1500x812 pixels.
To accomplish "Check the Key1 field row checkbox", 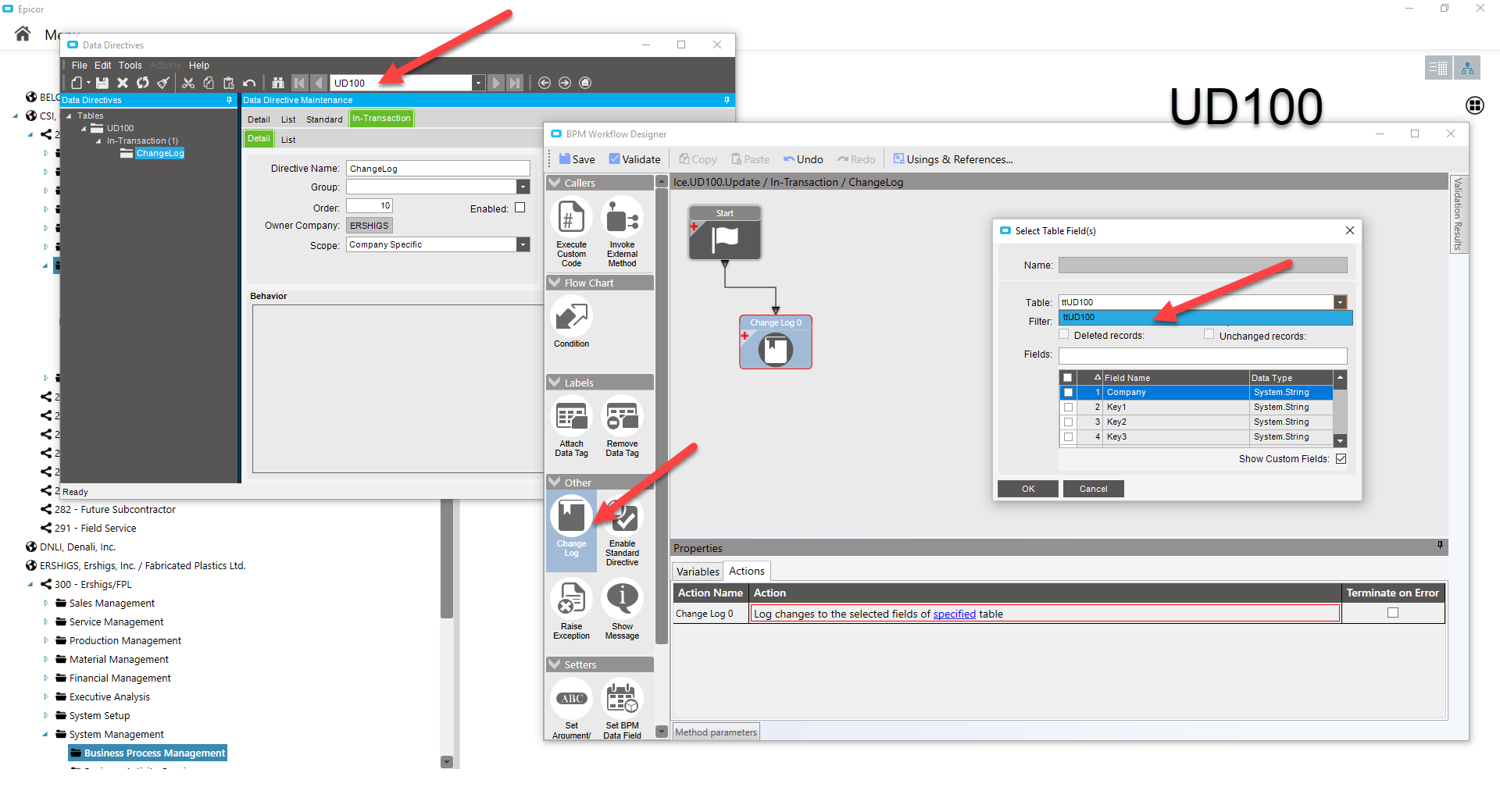I will [1068, 407].
